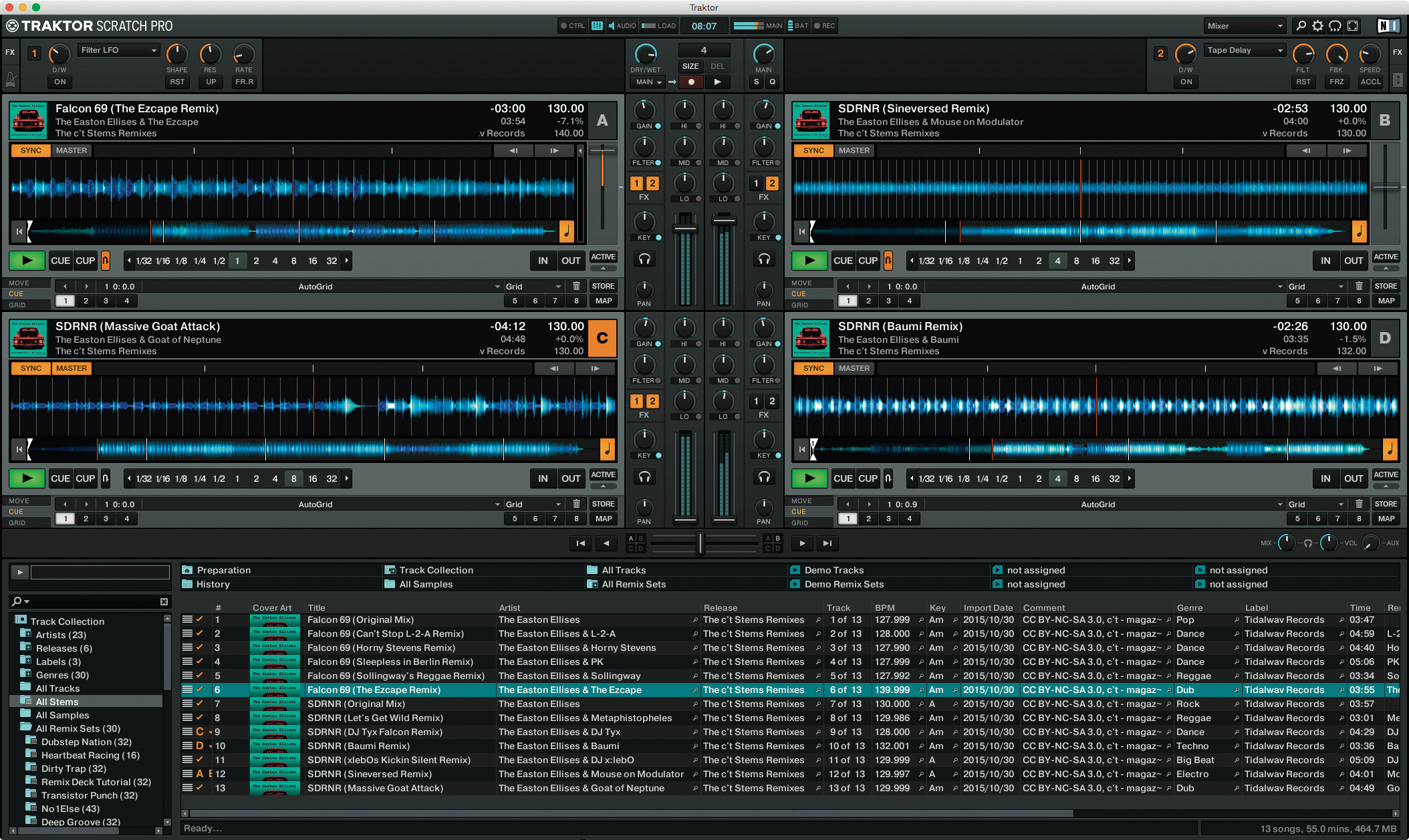
Task: Toggle fullscreen icon in header
Action: click(1353, 26)
